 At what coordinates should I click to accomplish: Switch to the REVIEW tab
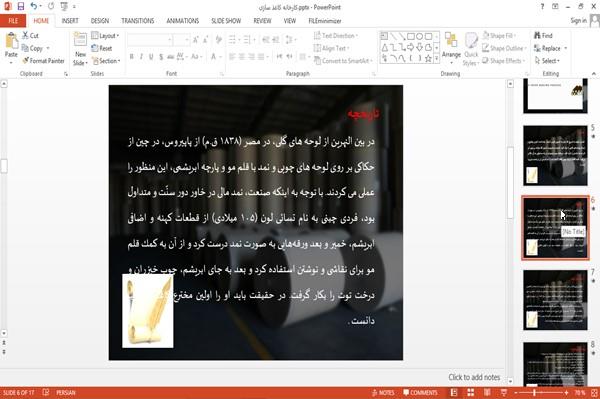click(262, 21)
